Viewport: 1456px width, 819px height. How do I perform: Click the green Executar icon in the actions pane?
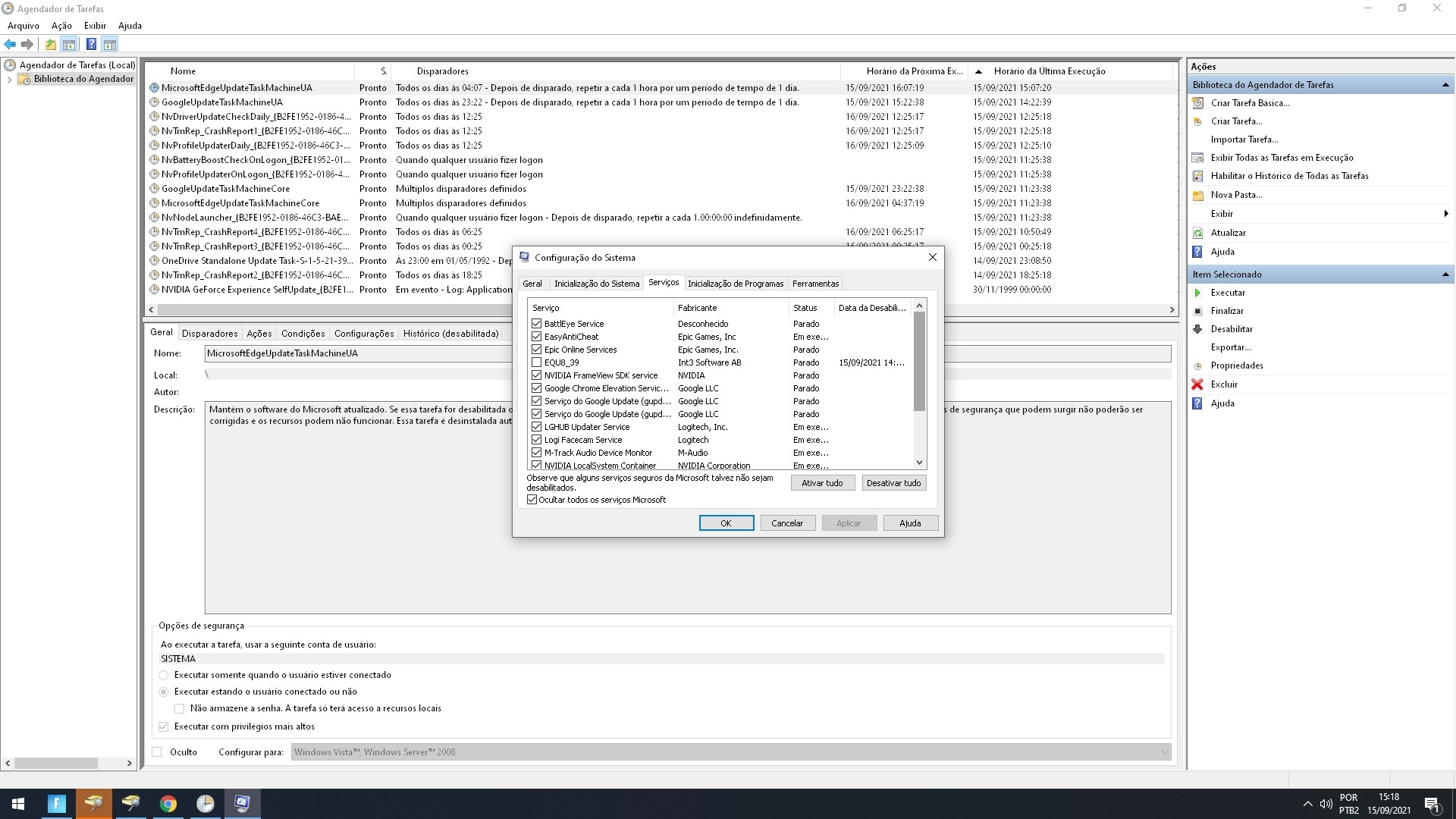[1197, 293]
